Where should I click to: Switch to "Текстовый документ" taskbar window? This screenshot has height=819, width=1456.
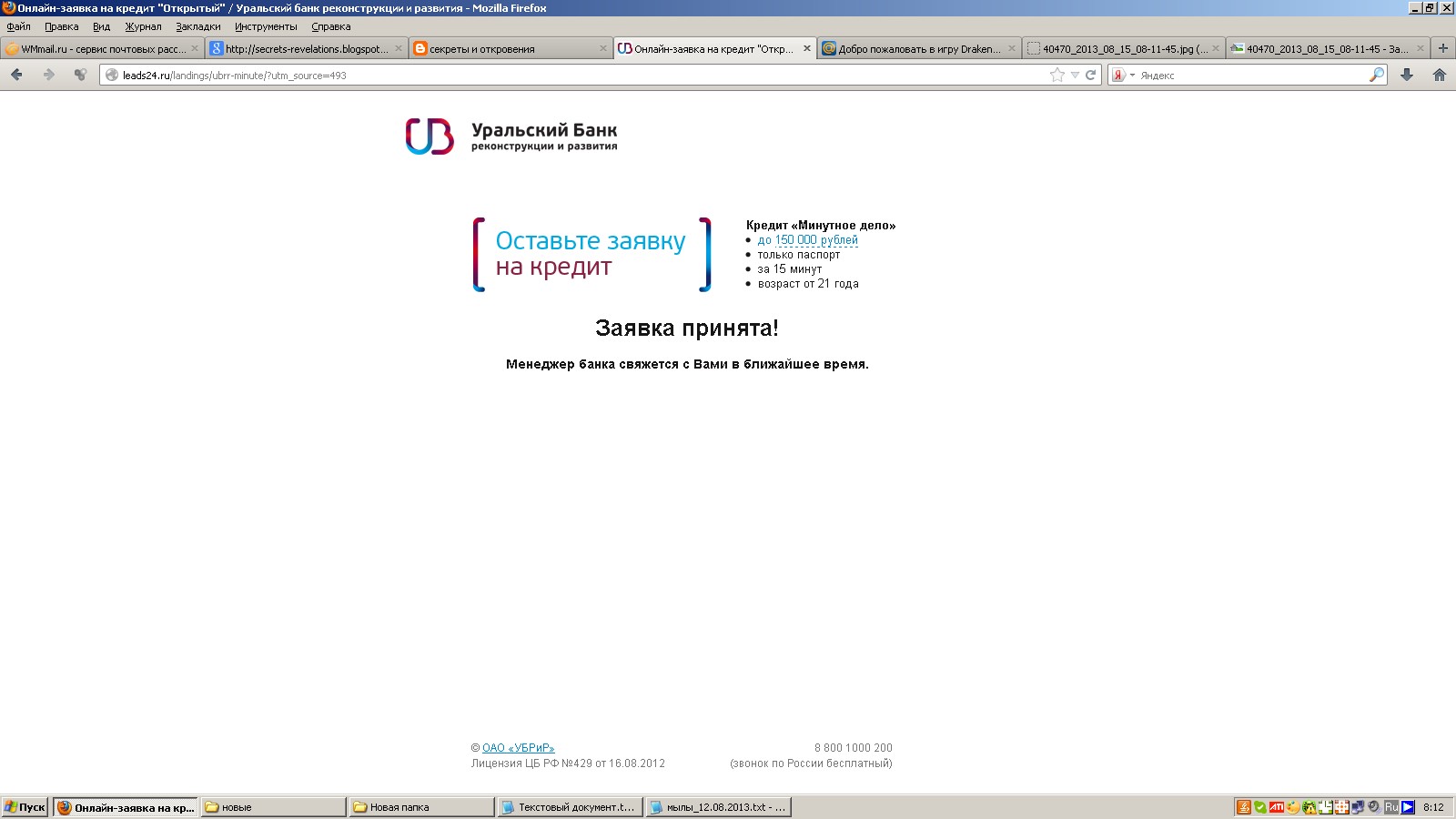point(570,807)
